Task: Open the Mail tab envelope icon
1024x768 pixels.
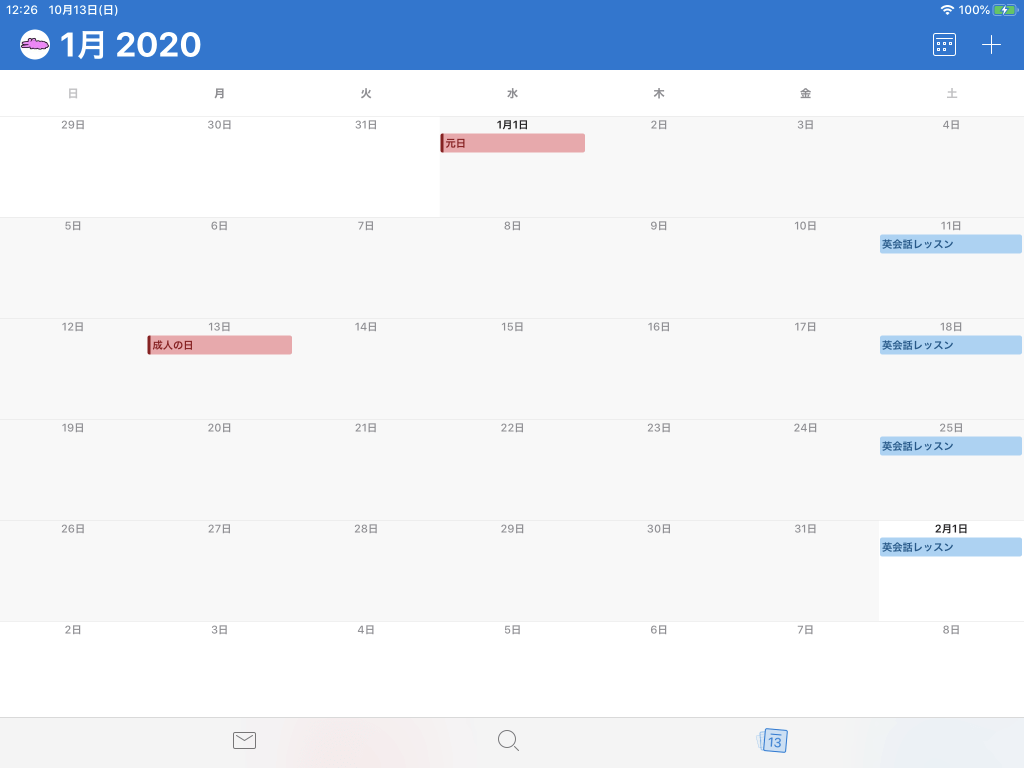Action: pos(244,740)
